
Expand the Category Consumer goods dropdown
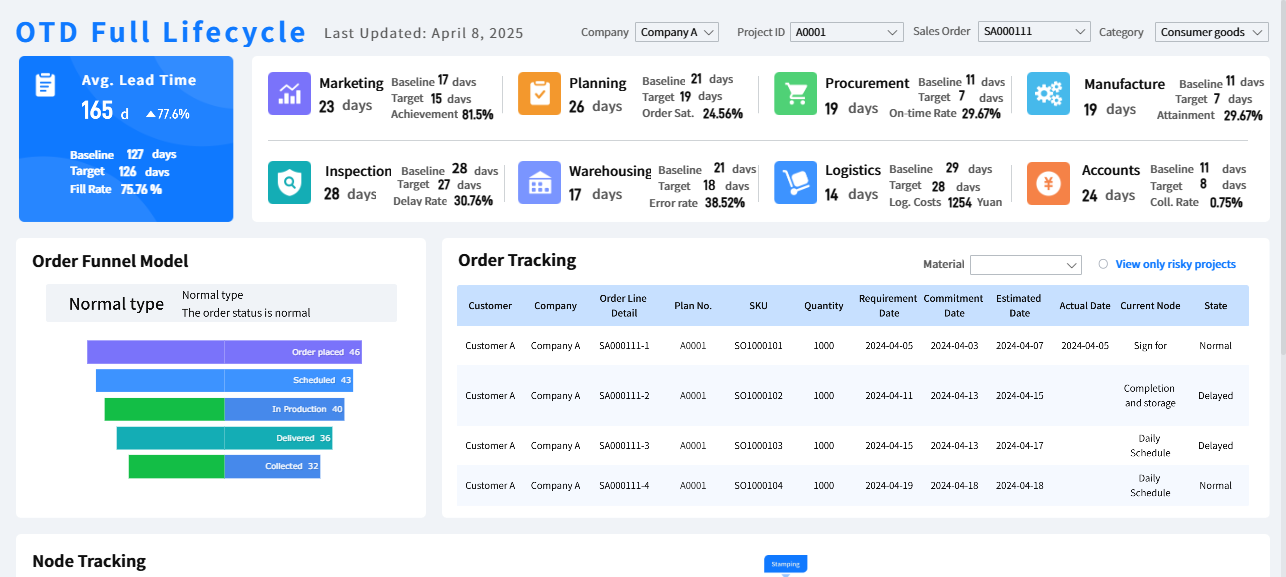(x=1211, y=32)
